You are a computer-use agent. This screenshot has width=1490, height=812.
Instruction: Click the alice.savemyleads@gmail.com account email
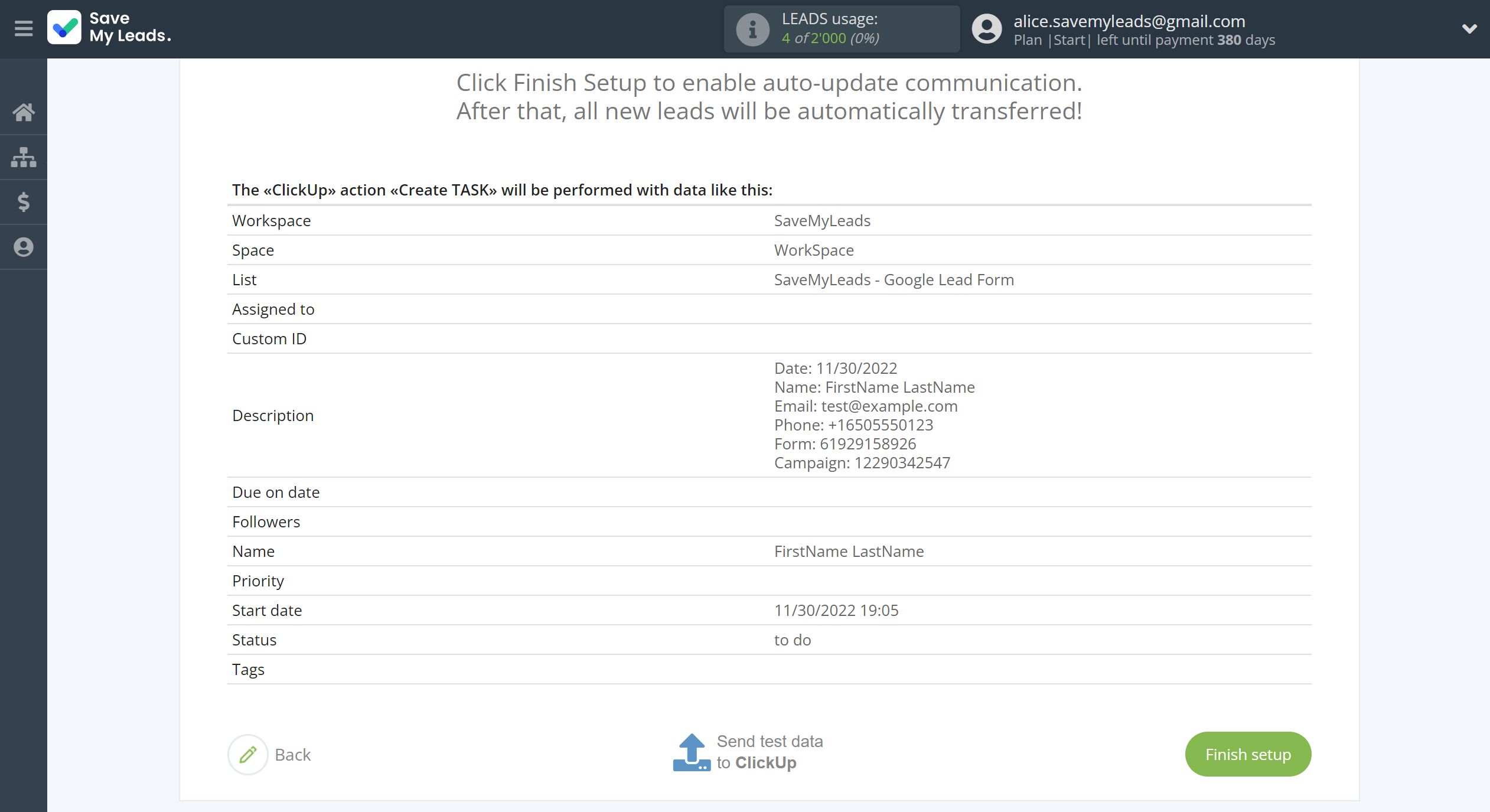tap(1129, 21)
